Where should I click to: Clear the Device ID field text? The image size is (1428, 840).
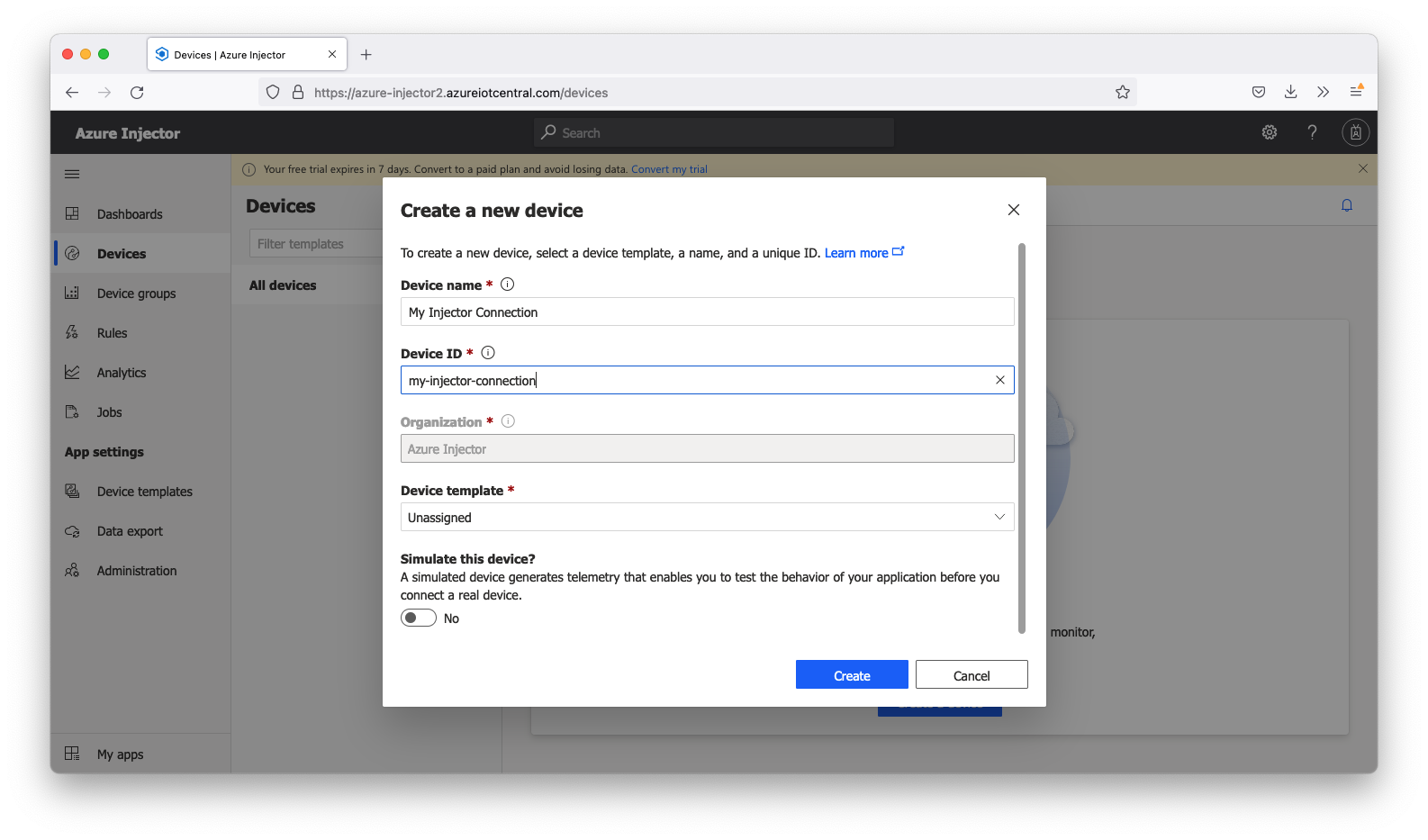click(999, 380)
